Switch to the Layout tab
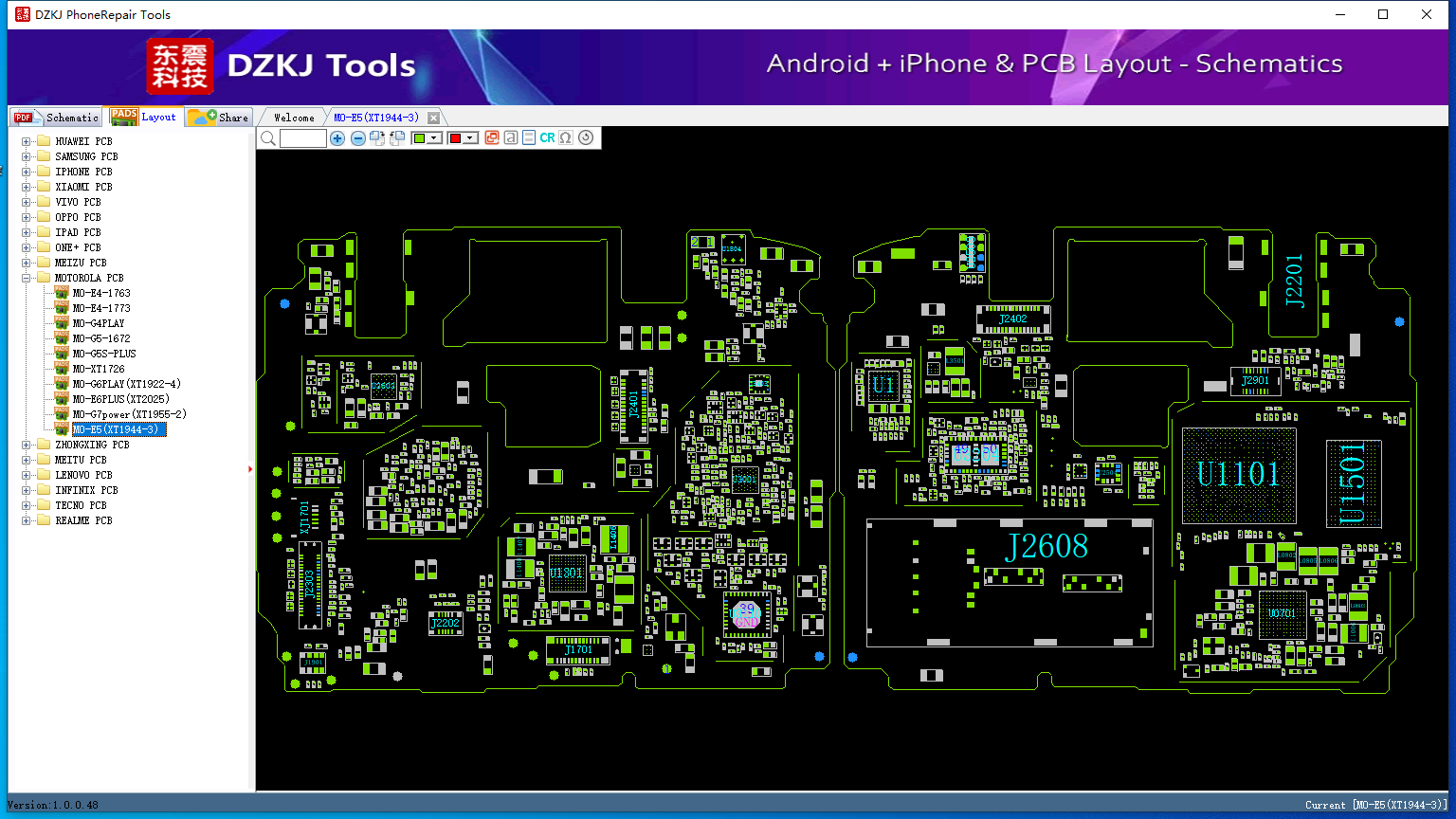This screenshot has width=1456, height=819. tap(143, 117)
